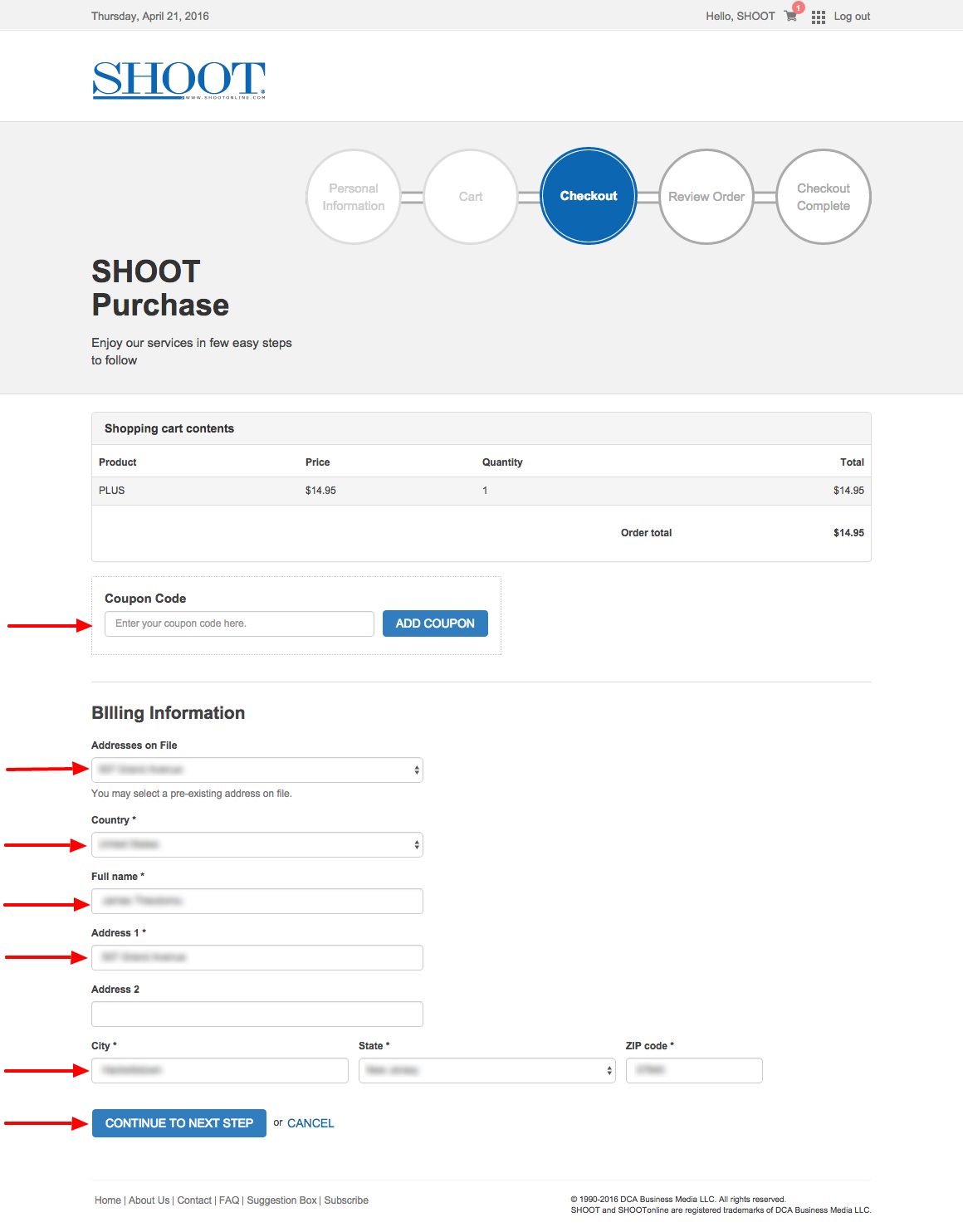Screen dimensions: 963x1232
Task: Click into the Address 2 field
Action: [x=257, y=1014]
